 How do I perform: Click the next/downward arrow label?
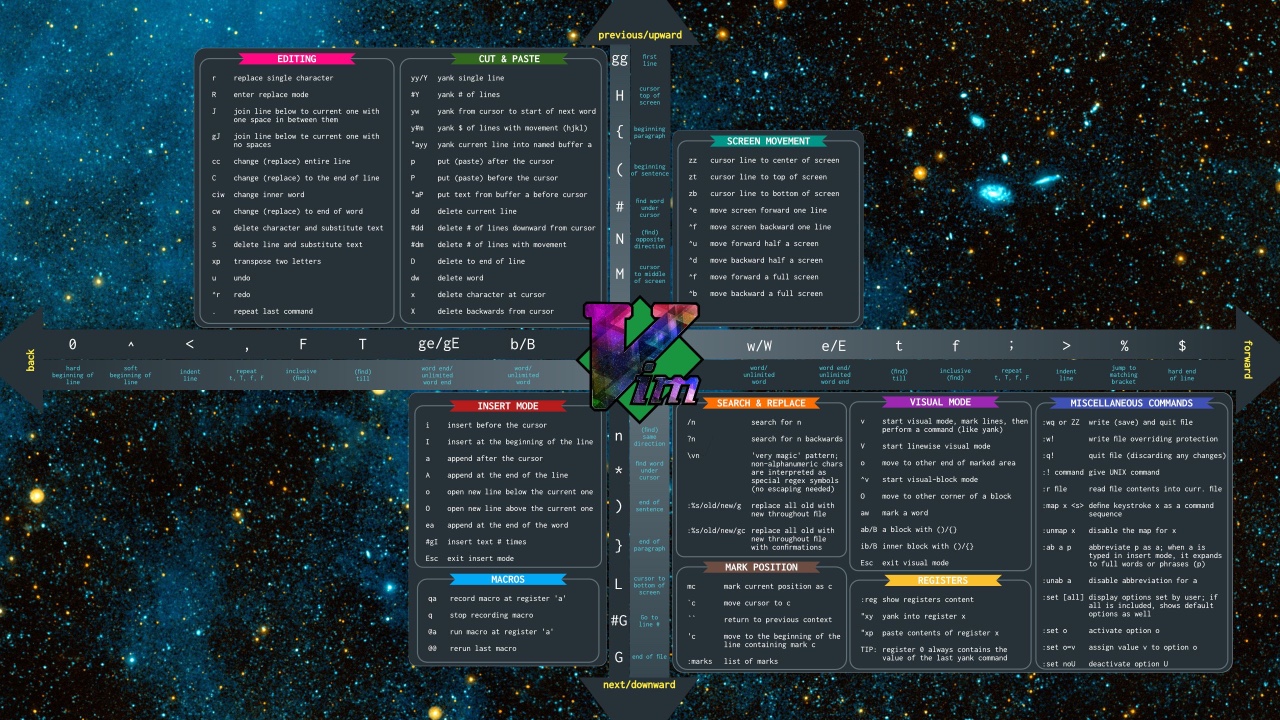point(640,685)
